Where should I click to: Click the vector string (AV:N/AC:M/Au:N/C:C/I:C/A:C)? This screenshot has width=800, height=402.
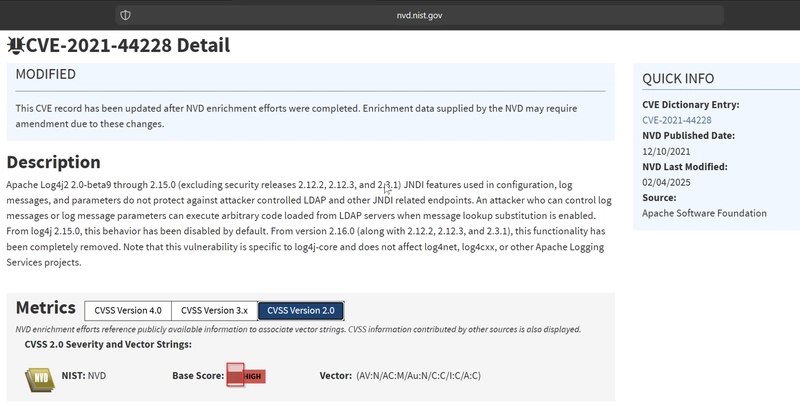pos(418,376)
